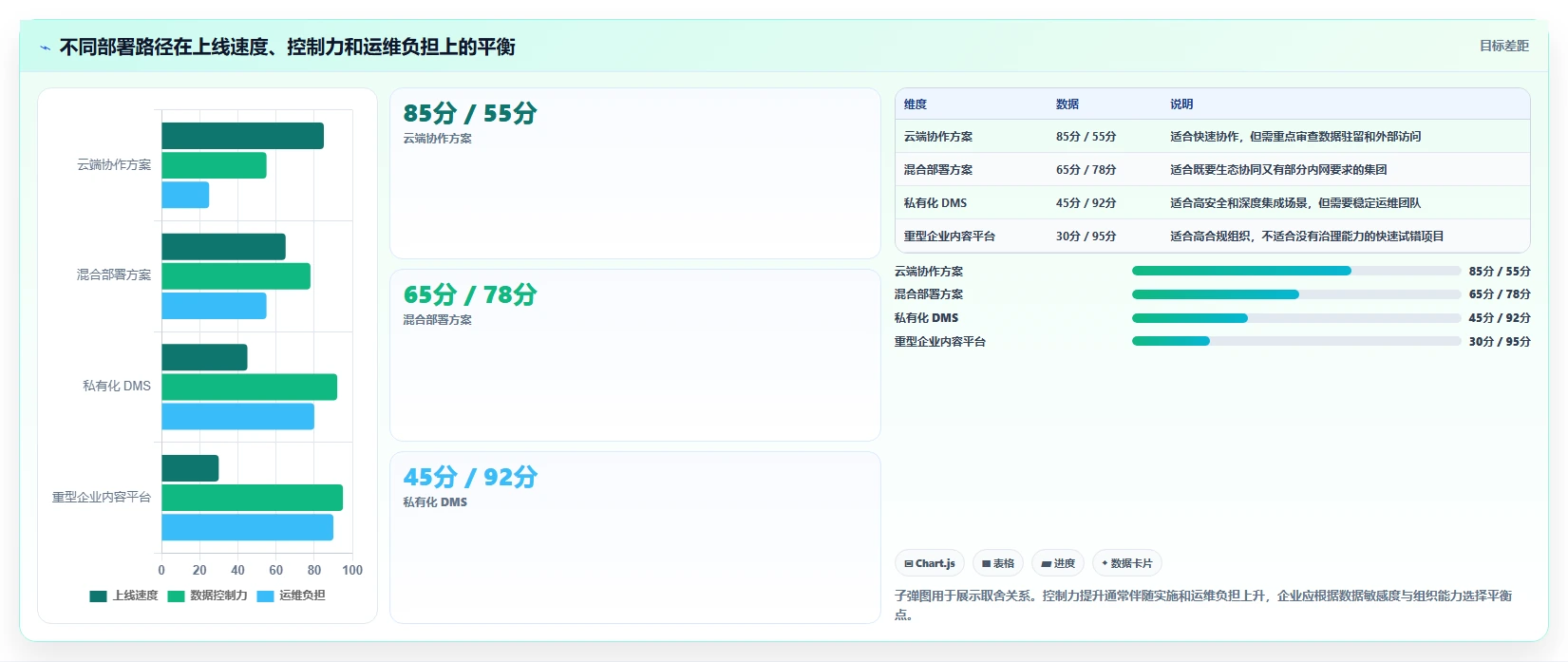Click the 30分 / 95分 value beside progress bar
The height and width of the screenshot is (662, 1568).
point(1500,342)
